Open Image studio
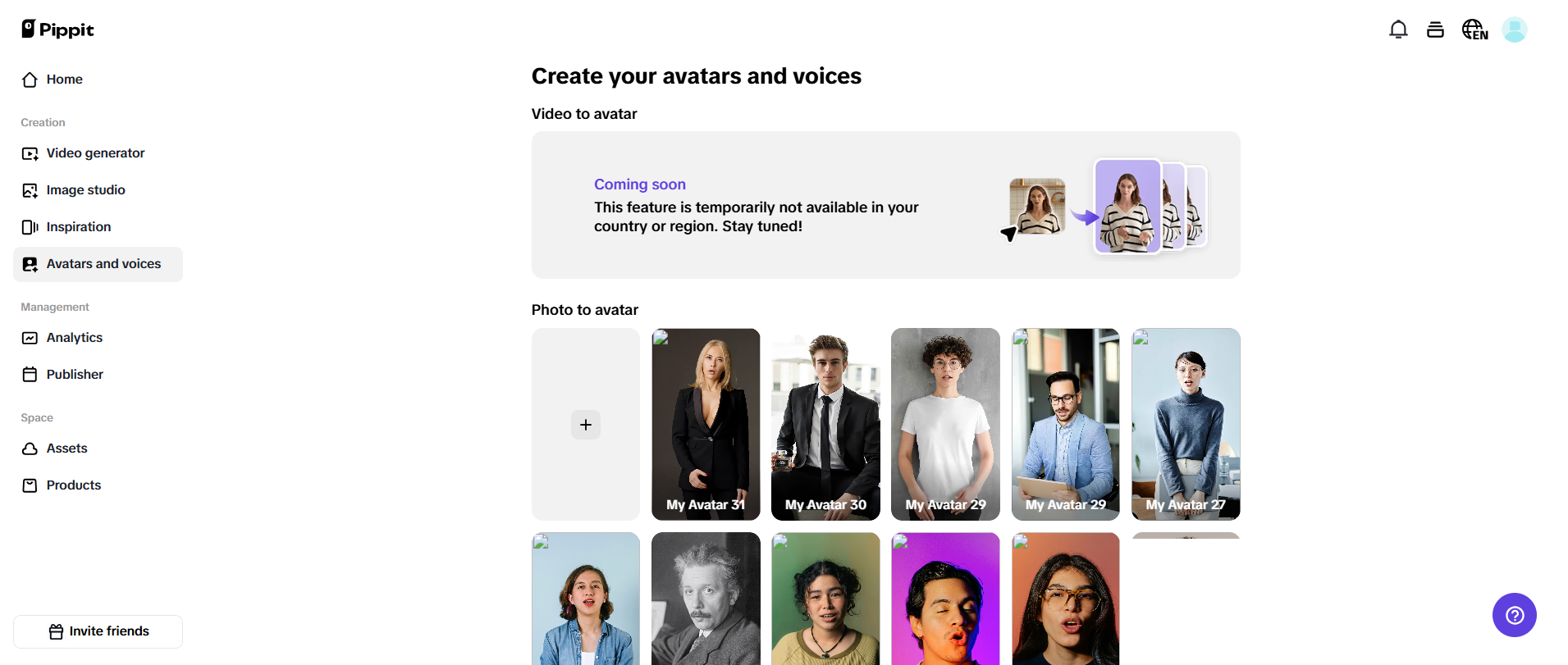This screenshot has width=1568, height=665. click(85, 190)
